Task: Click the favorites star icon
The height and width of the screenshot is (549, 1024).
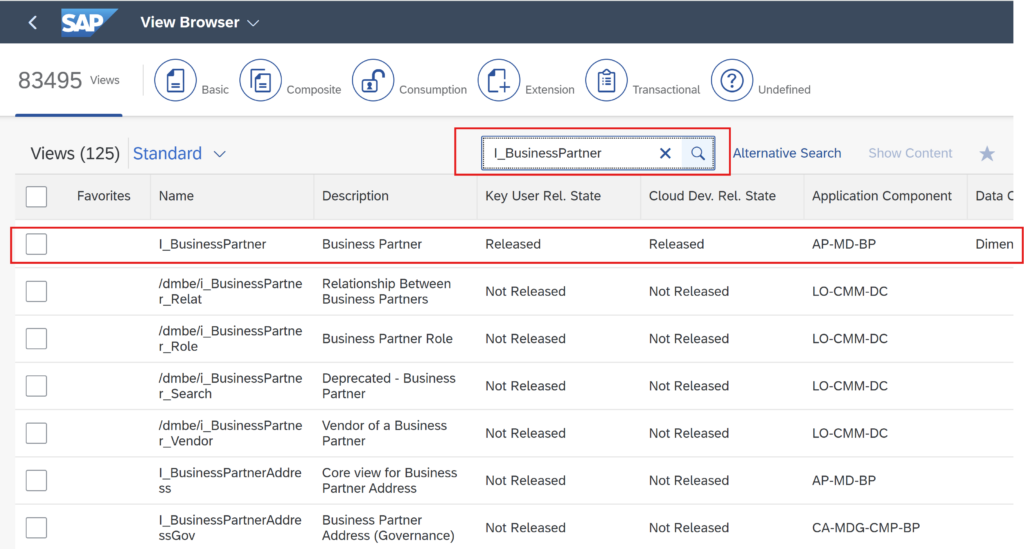Action: 987,154
